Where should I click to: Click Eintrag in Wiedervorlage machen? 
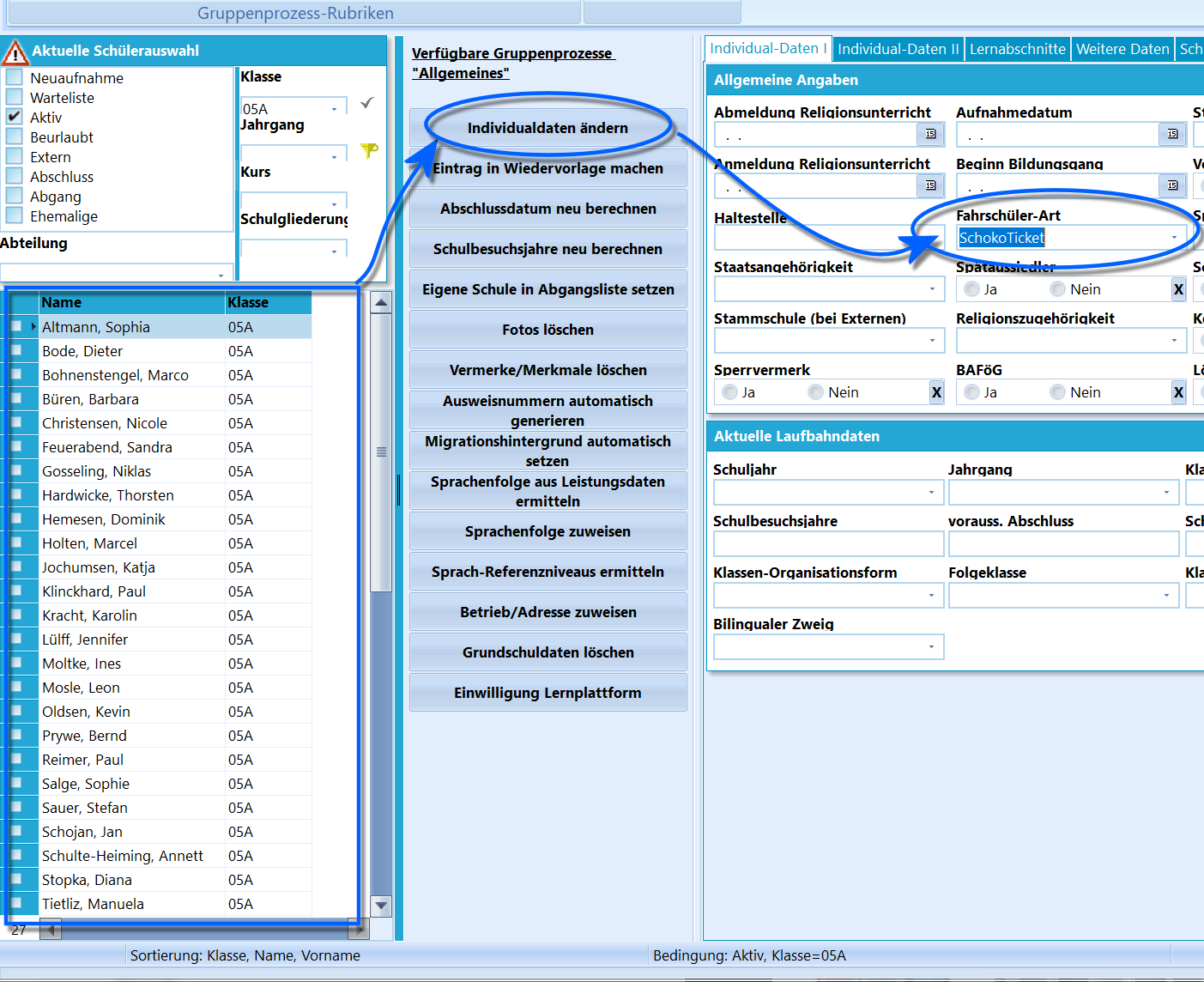point(548,168)
